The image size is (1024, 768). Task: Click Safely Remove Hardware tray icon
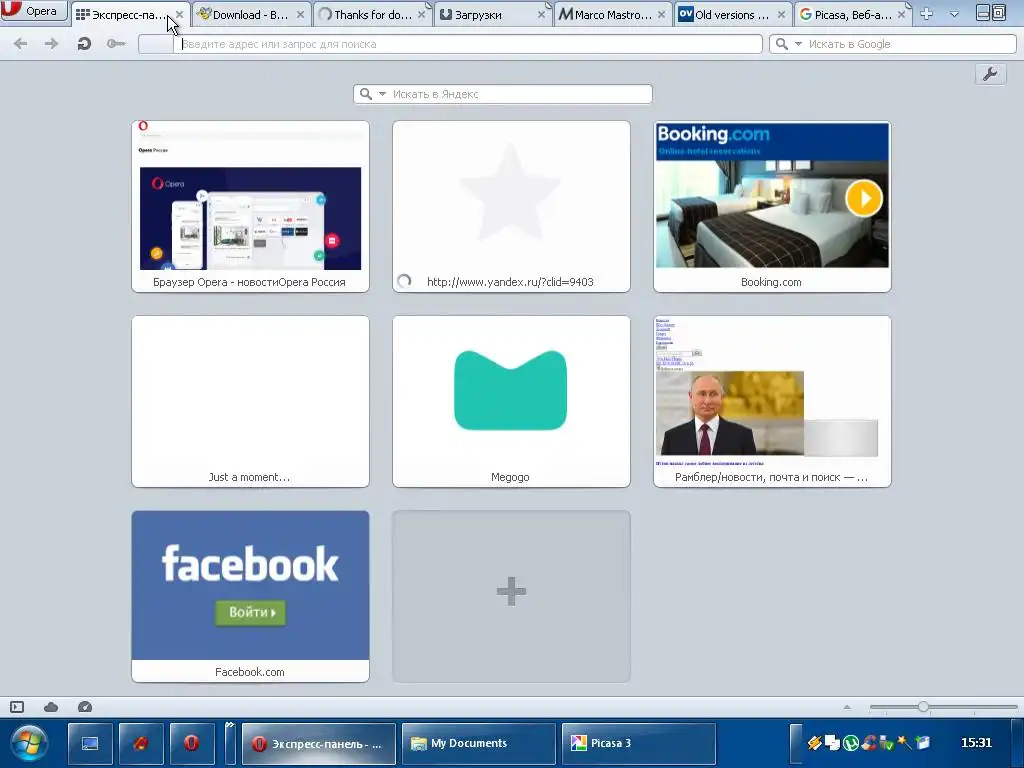tap(886, 743)
